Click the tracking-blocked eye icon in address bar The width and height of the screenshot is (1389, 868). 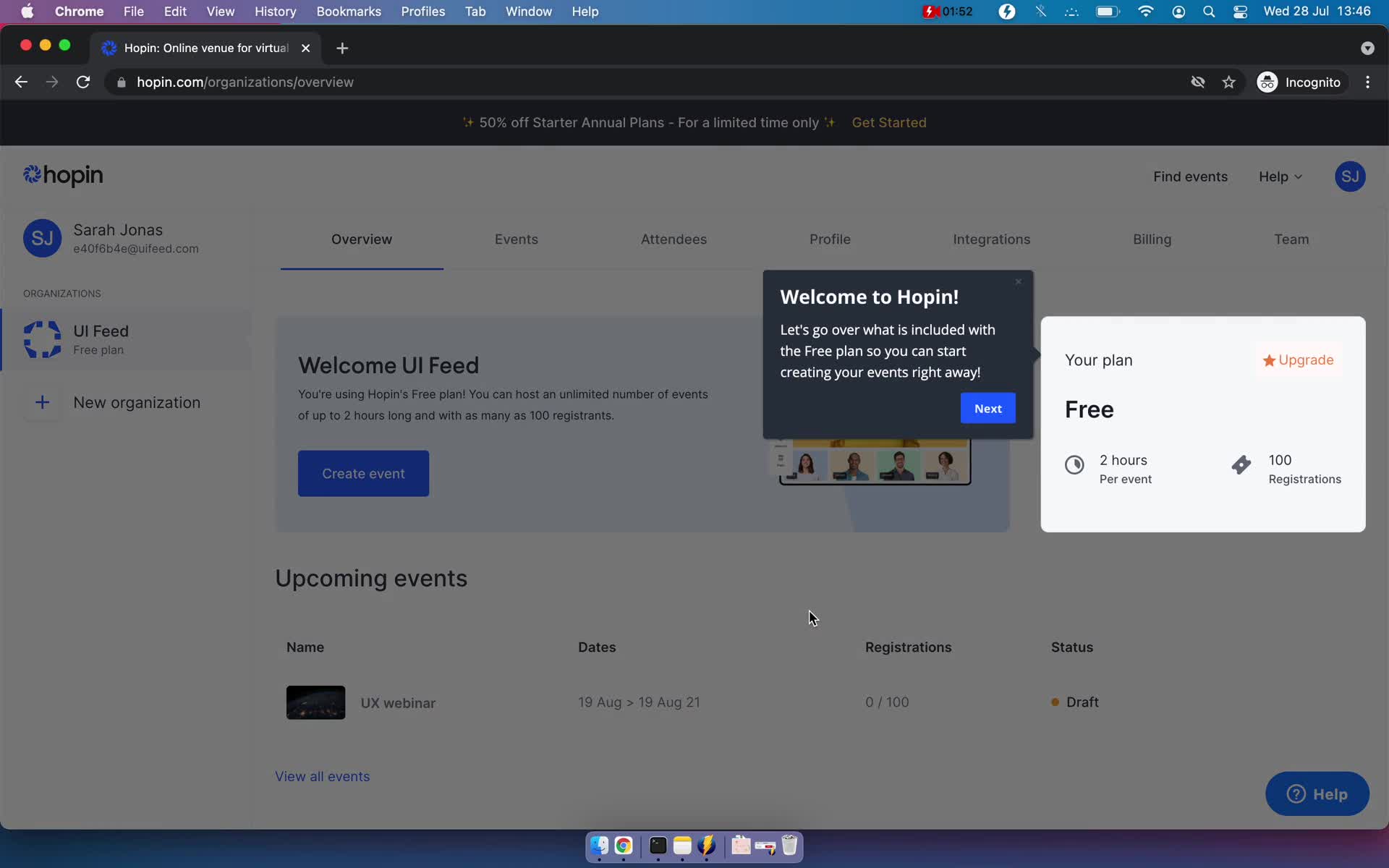tap(1198, 82)
